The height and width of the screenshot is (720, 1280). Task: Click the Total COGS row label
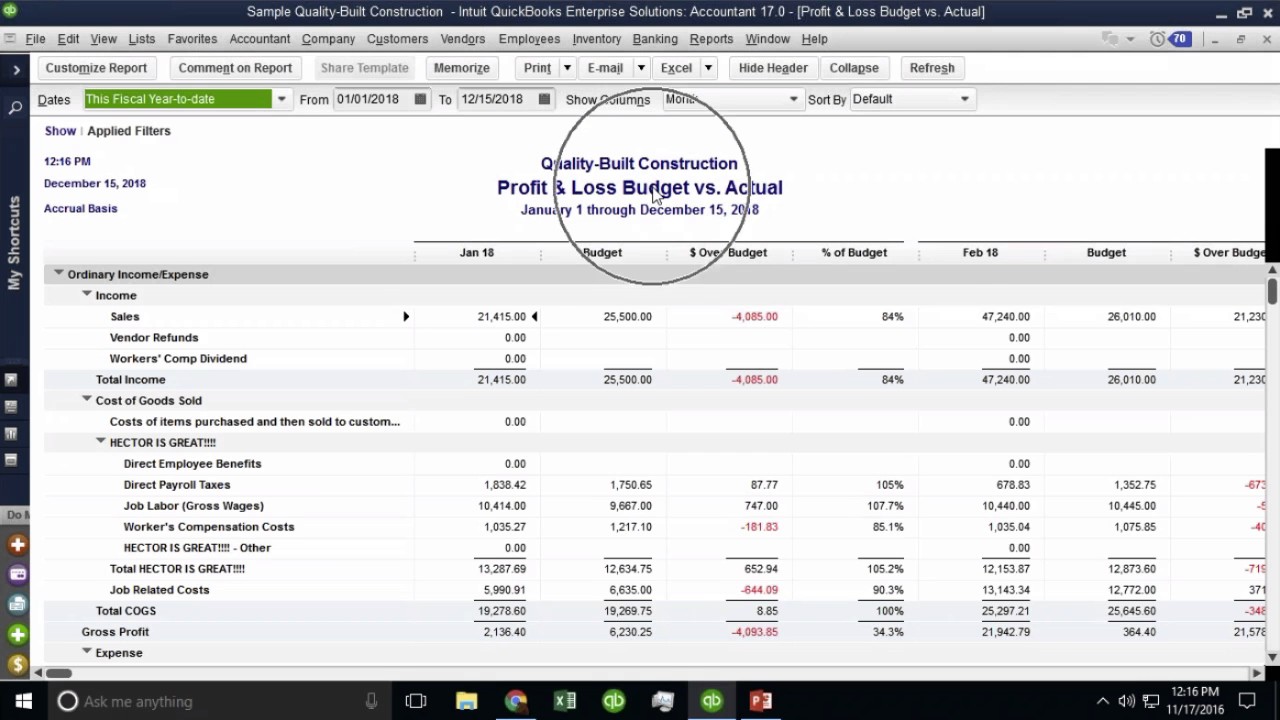tap(126, 611)
